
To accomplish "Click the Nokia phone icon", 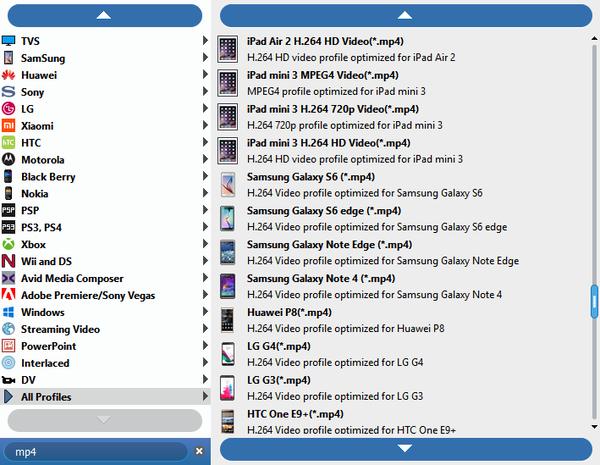I will click(x=8, y=193).
